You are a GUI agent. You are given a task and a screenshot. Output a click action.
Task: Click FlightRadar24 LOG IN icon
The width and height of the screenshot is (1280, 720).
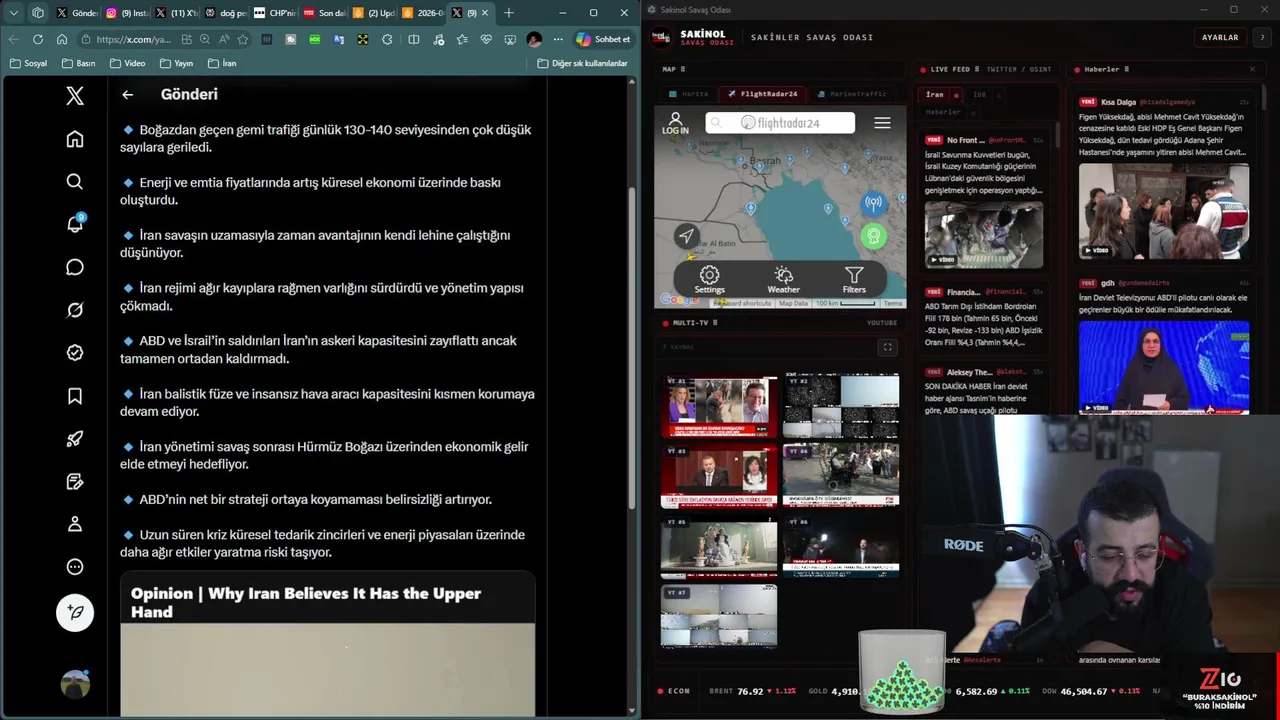[x=675, y=123]
